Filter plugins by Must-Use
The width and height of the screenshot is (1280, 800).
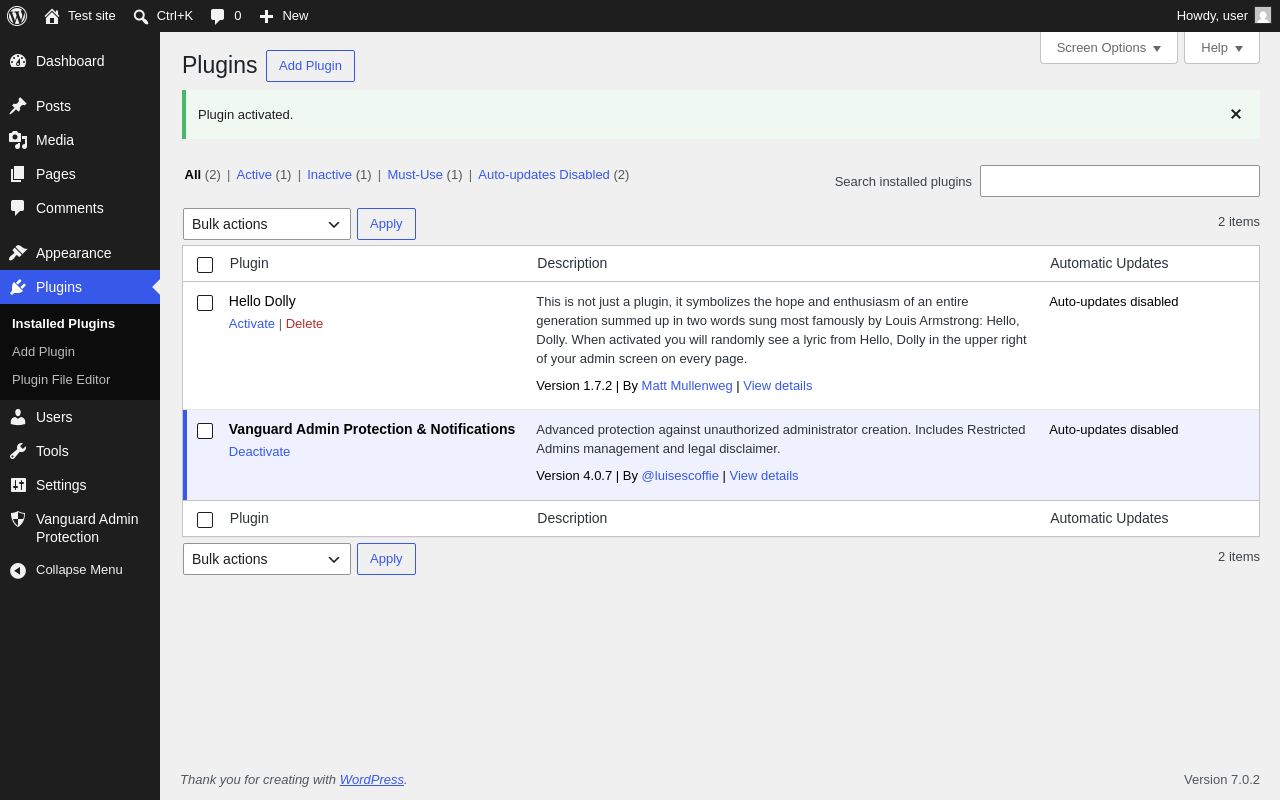point(415,175)
